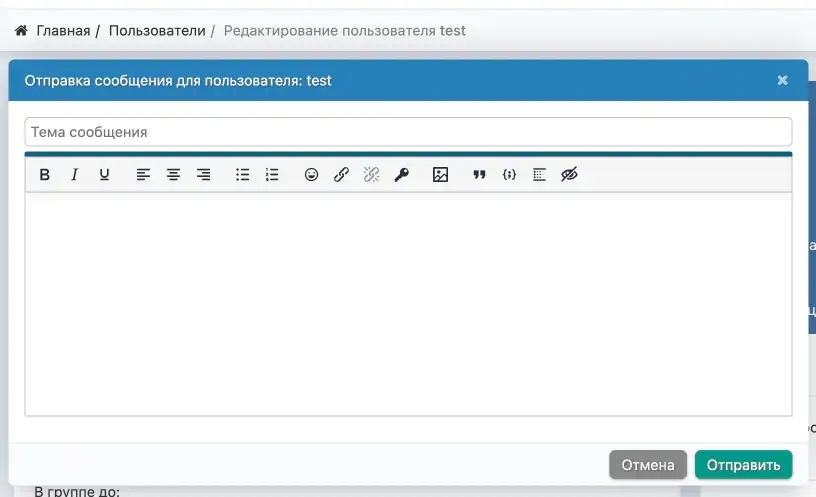Focus the Тема сообщения input field
Image resolution: width=816 pixels, height=497 pixels.
tap(409, 132)
